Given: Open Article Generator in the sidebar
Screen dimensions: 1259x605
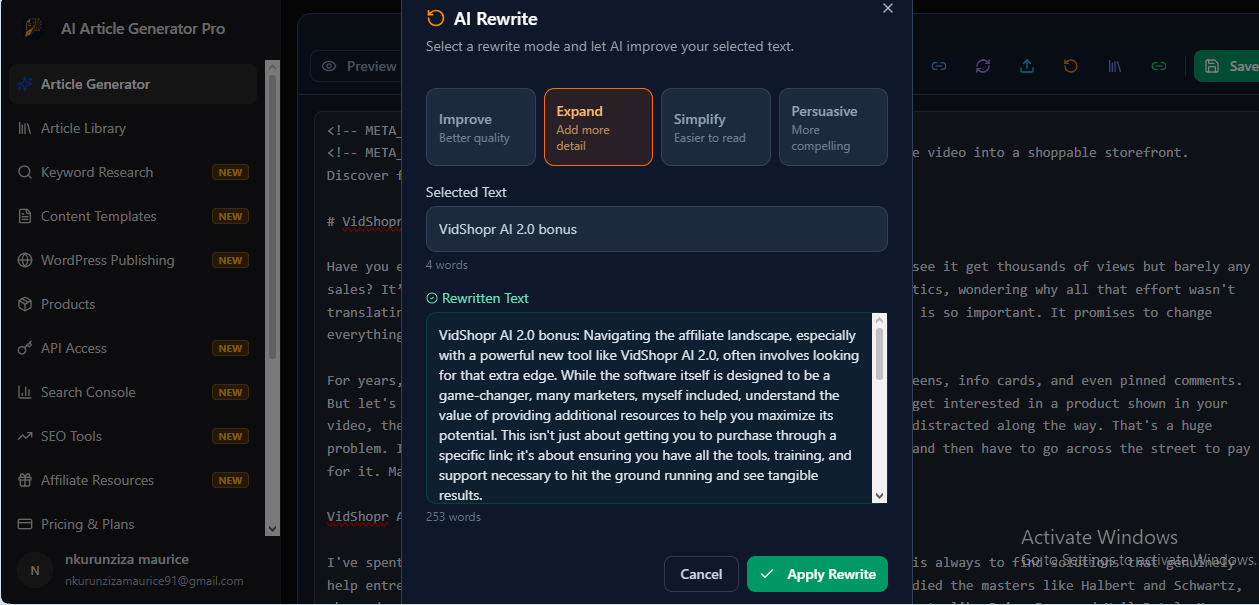Looking at the screenshot, I should click(x=133, y=84).
